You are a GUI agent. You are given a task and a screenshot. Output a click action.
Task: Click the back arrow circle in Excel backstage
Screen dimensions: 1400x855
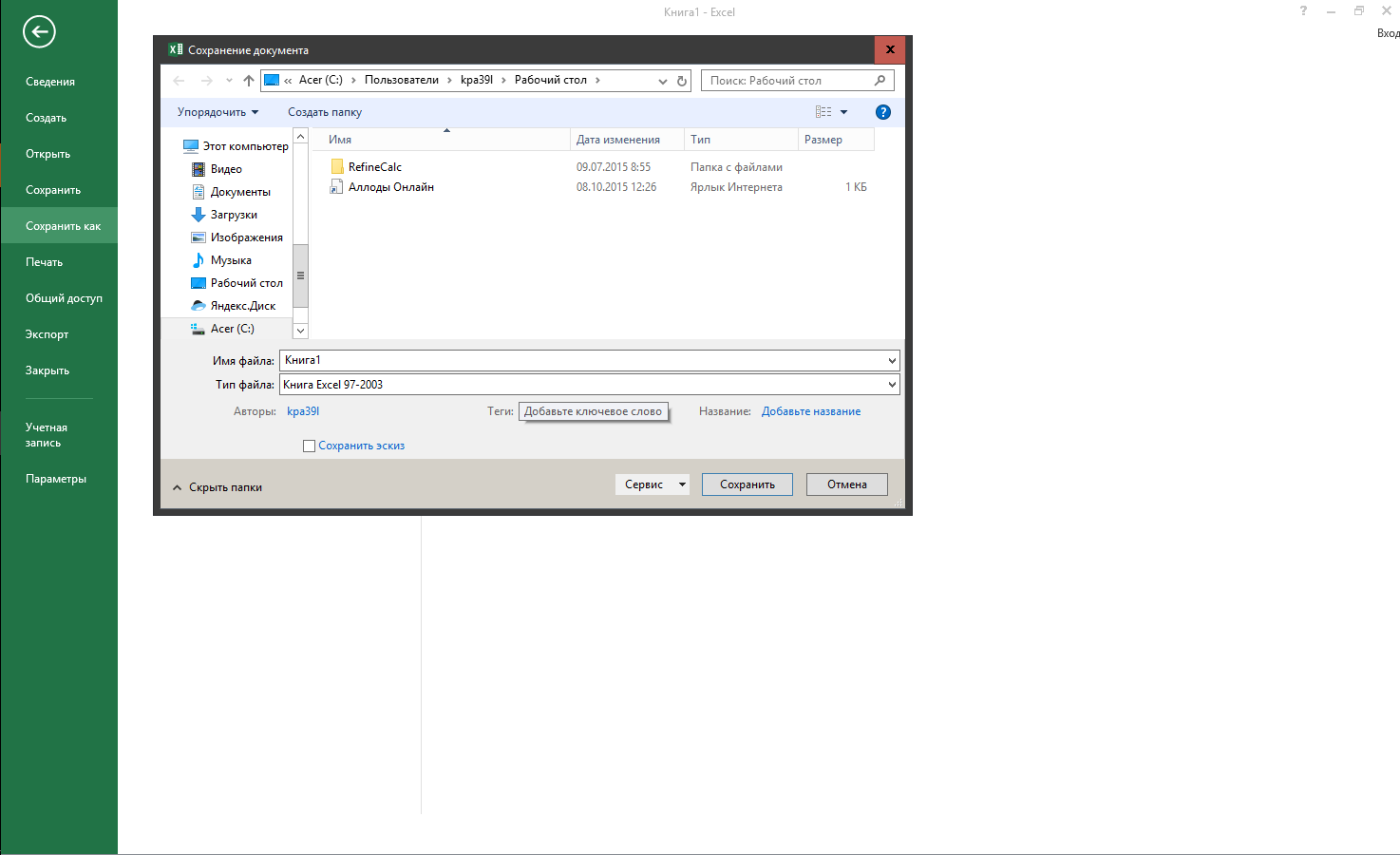pyautogui.click(x=40, y=31)
